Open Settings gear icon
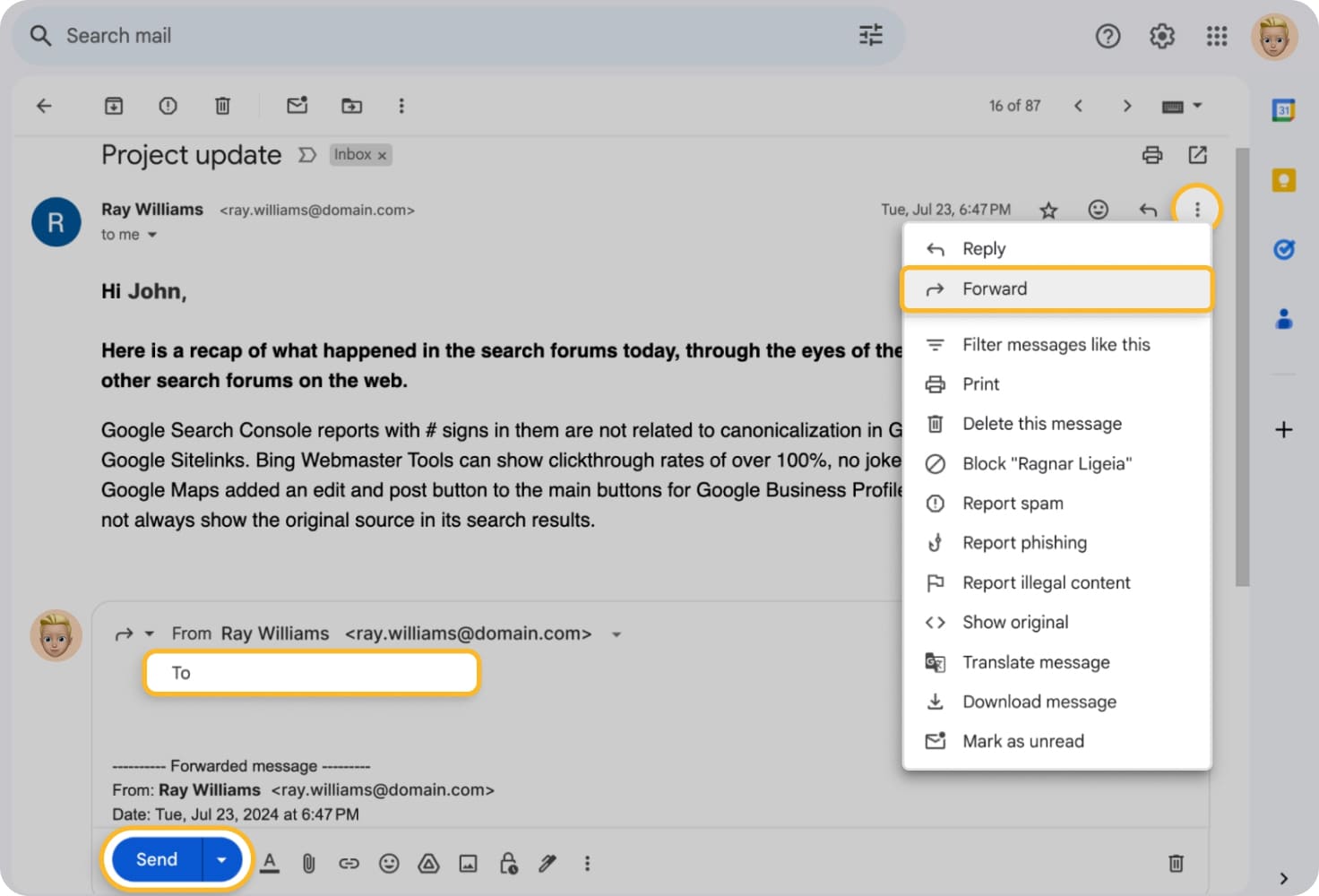1319x896 pixels. click(1161, 36)
